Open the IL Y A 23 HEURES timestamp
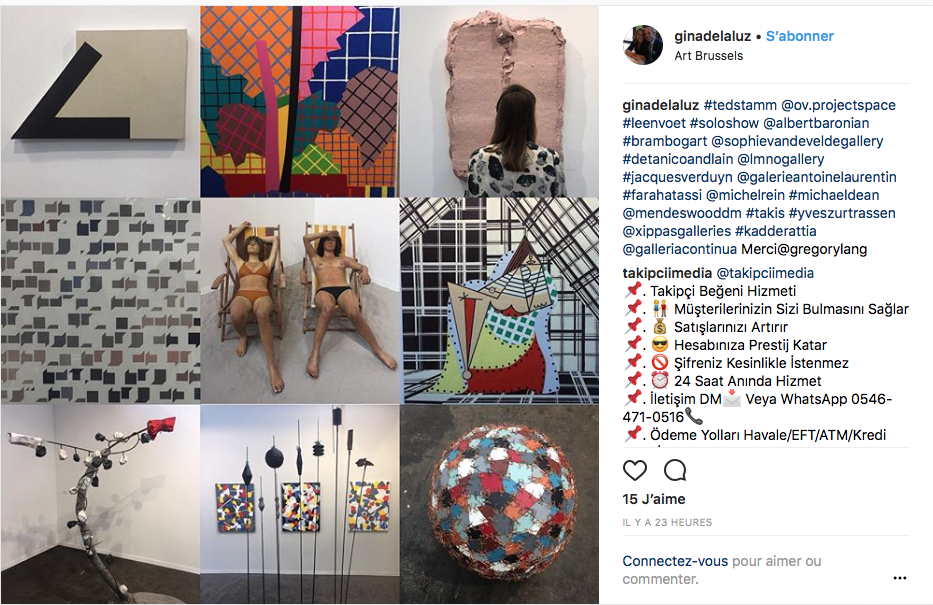 tap(667, 522)
